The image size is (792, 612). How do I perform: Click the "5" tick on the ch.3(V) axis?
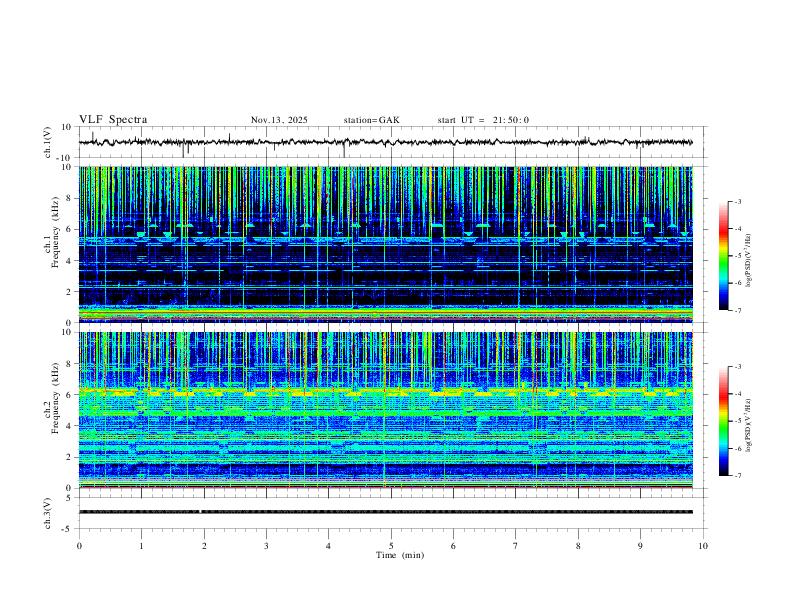click(x=70, y=498)
